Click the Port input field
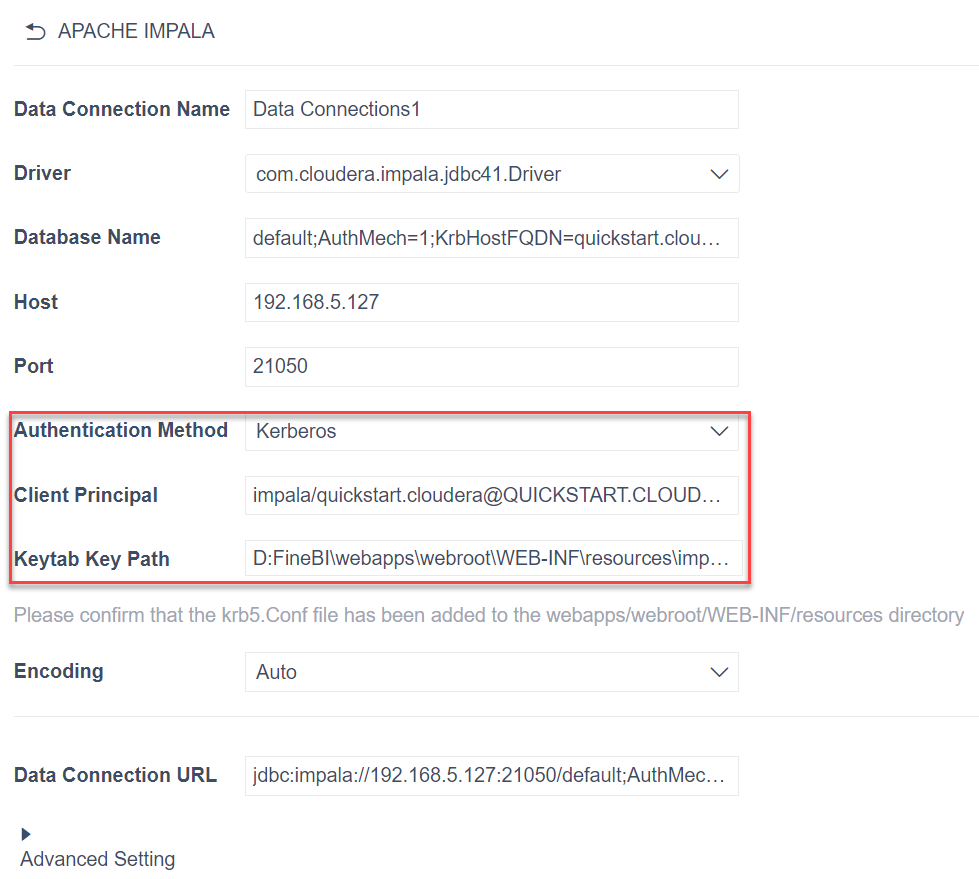 coord(491,366)
